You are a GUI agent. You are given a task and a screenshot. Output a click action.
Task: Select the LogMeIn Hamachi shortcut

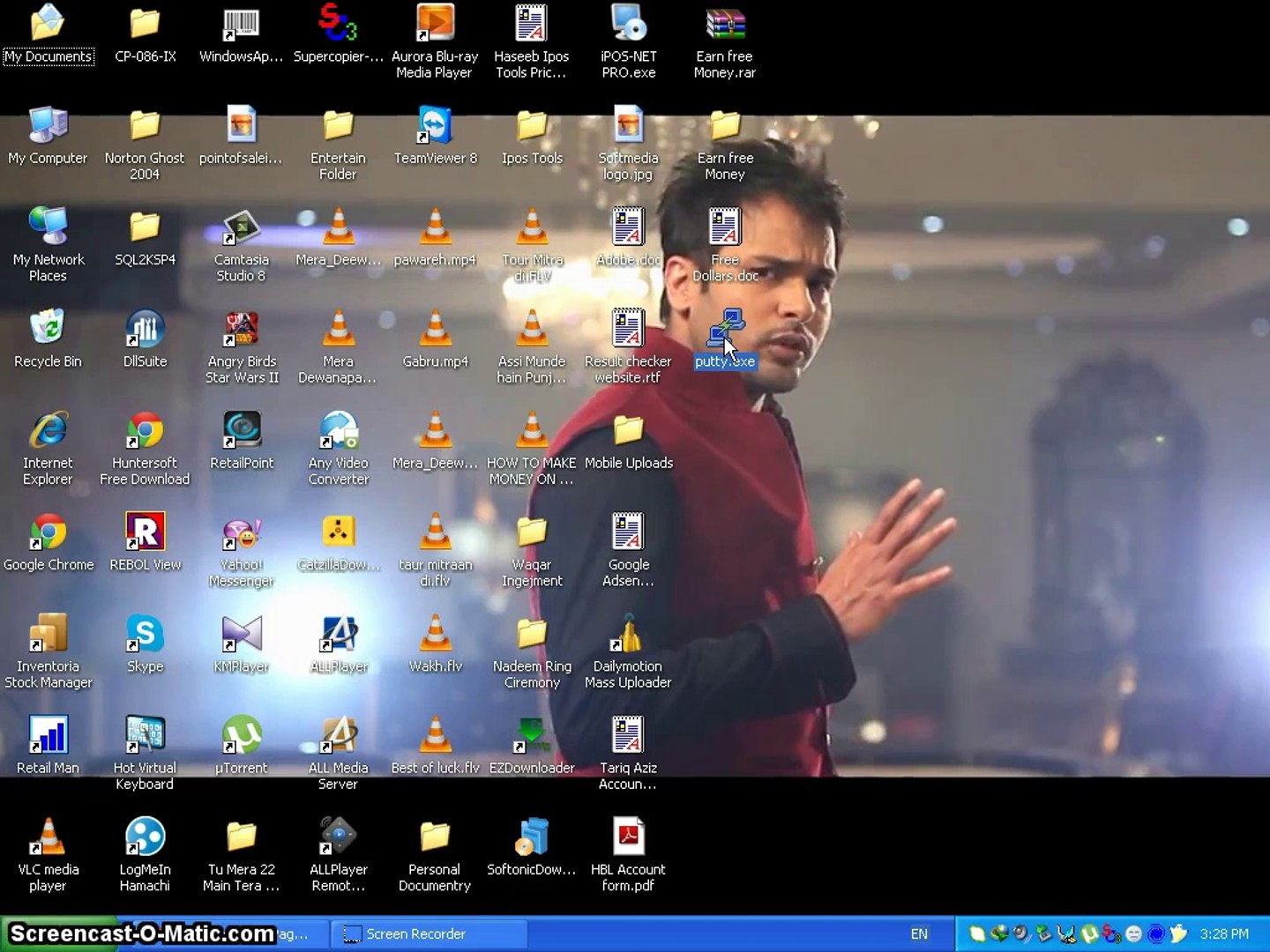(x=145, y=837)
